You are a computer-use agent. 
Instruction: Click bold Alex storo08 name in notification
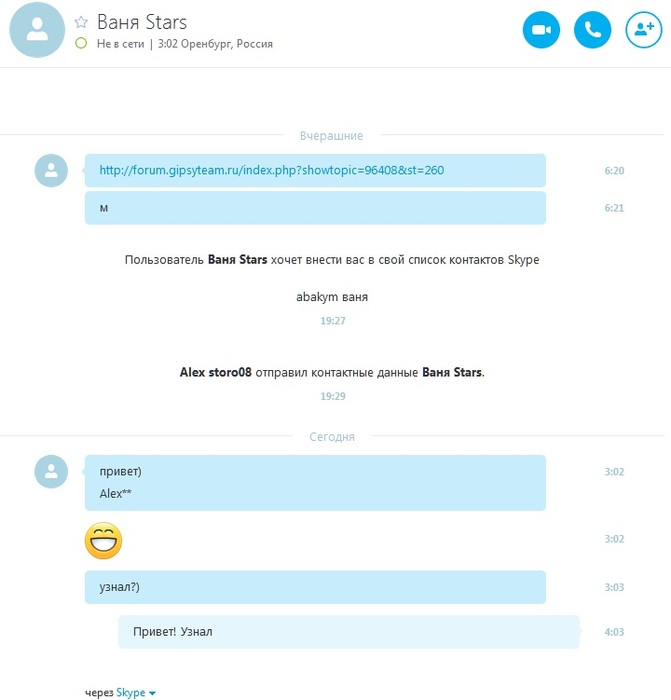(216, 372)
